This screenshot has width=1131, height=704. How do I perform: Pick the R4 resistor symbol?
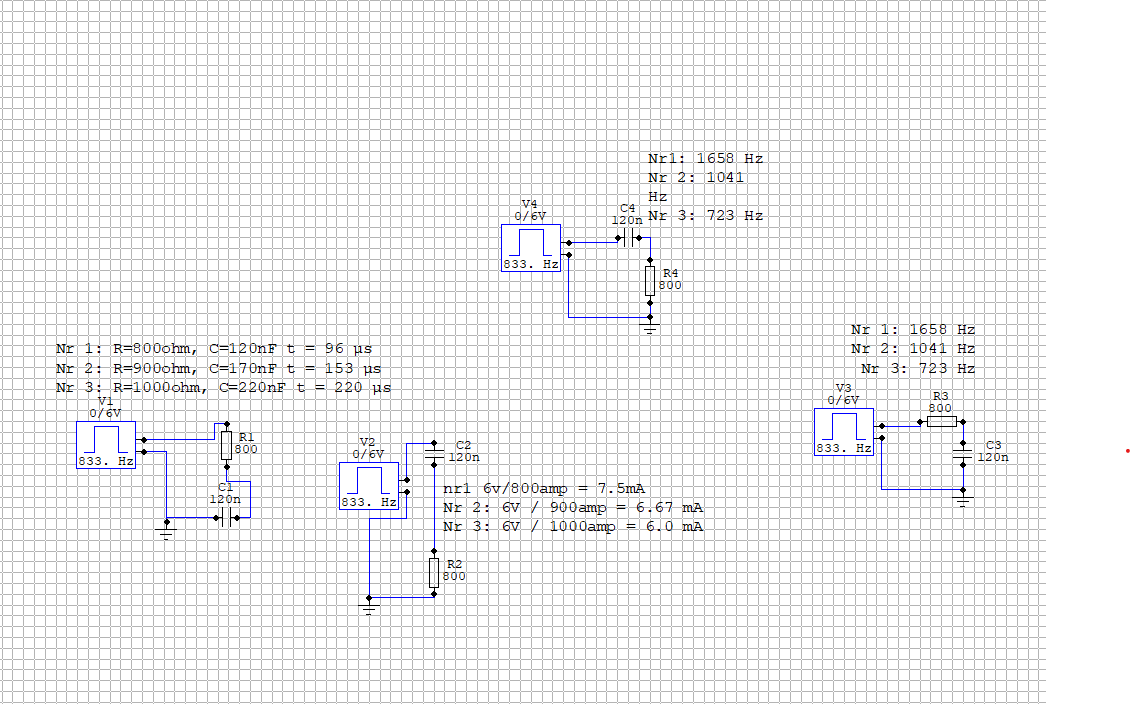tap(650, 281)
